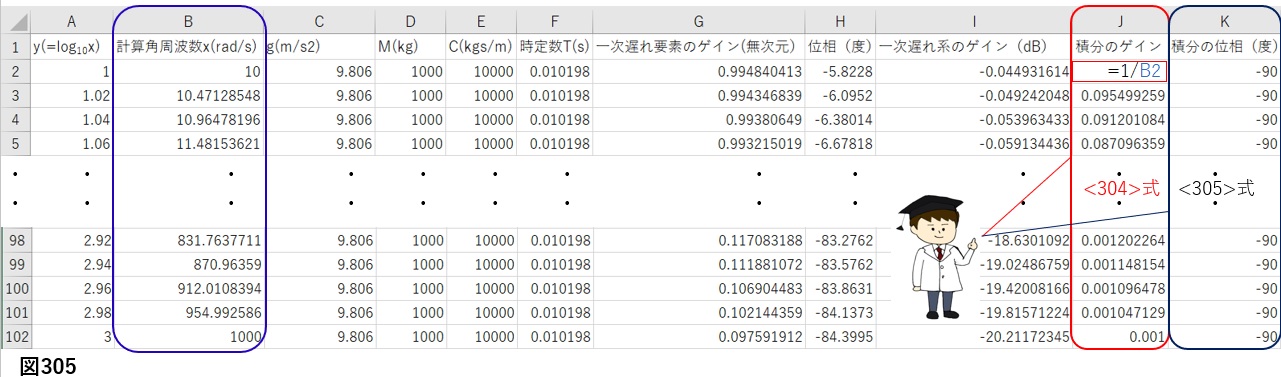Click the 位相（度） header cell
The image size is (1281, 377).
[x=840, y=47]
